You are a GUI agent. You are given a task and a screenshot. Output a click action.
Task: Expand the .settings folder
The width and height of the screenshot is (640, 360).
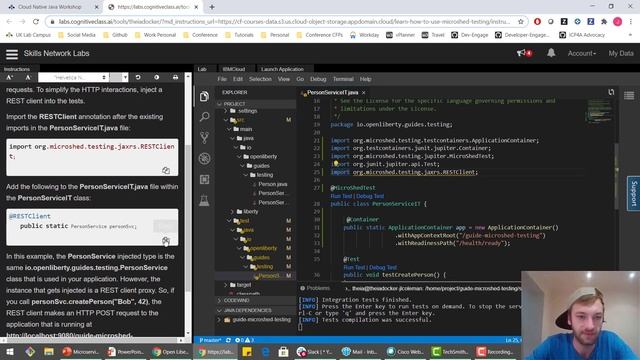click(x=226, y=111)
